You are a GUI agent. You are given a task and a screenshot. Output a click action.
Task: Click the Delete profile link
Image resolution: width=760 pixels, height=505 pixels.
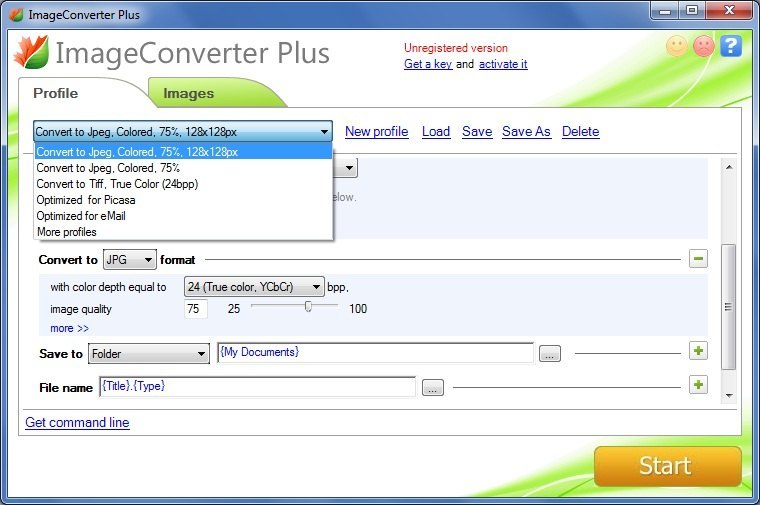[581, 131]
